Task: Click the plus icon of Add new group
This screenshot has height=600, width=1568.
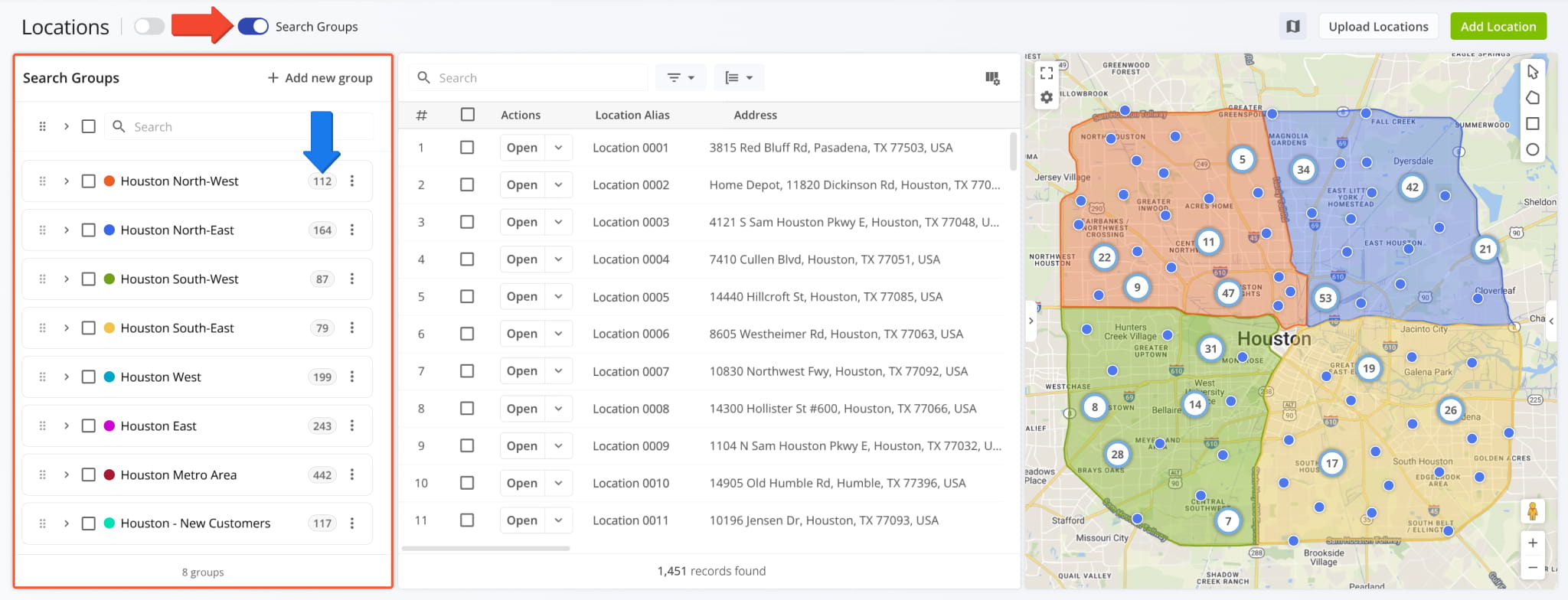Action: pos(273,78)
